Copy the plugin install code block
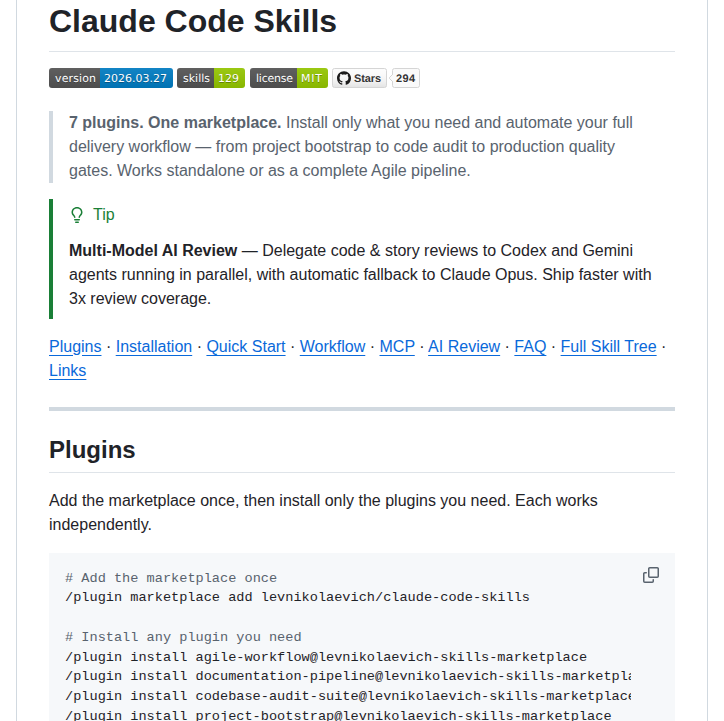724x721 pixels. click(x=651, y=575)
